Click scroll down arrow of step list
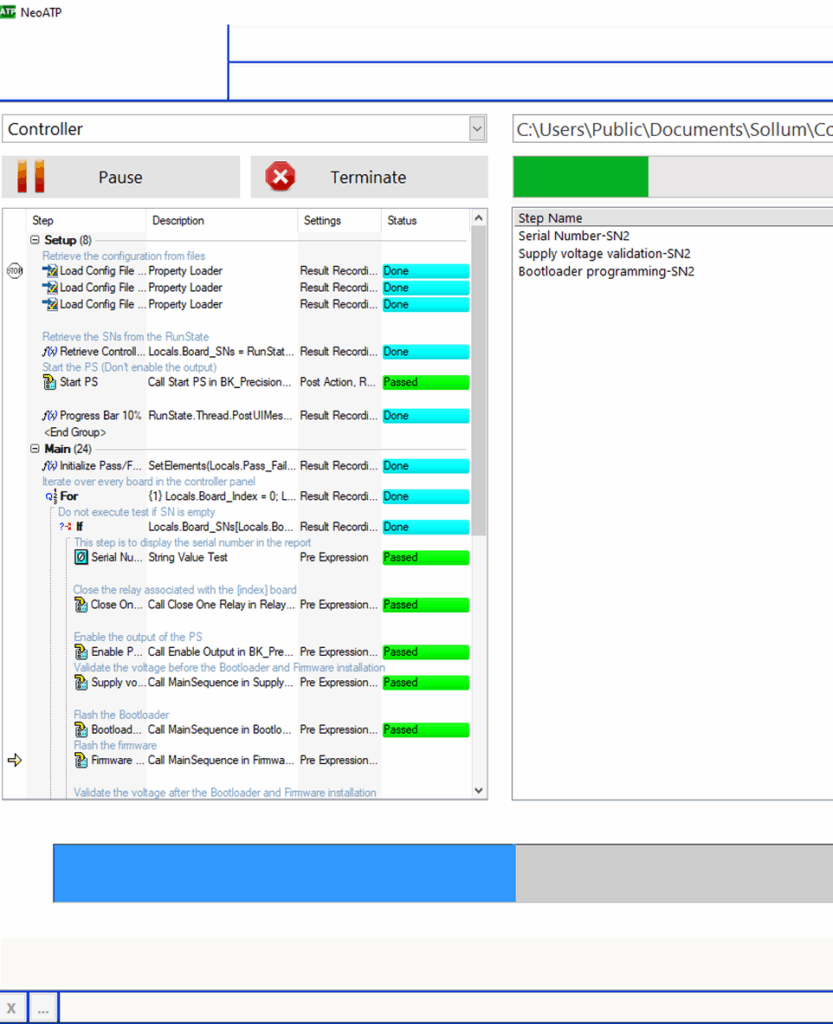833x1024 pixels. tap(479, 790)
